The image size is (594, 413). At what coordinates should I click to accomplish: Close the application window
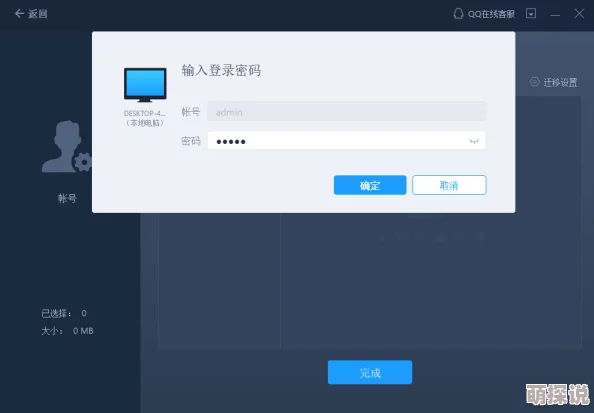point(579,14)
